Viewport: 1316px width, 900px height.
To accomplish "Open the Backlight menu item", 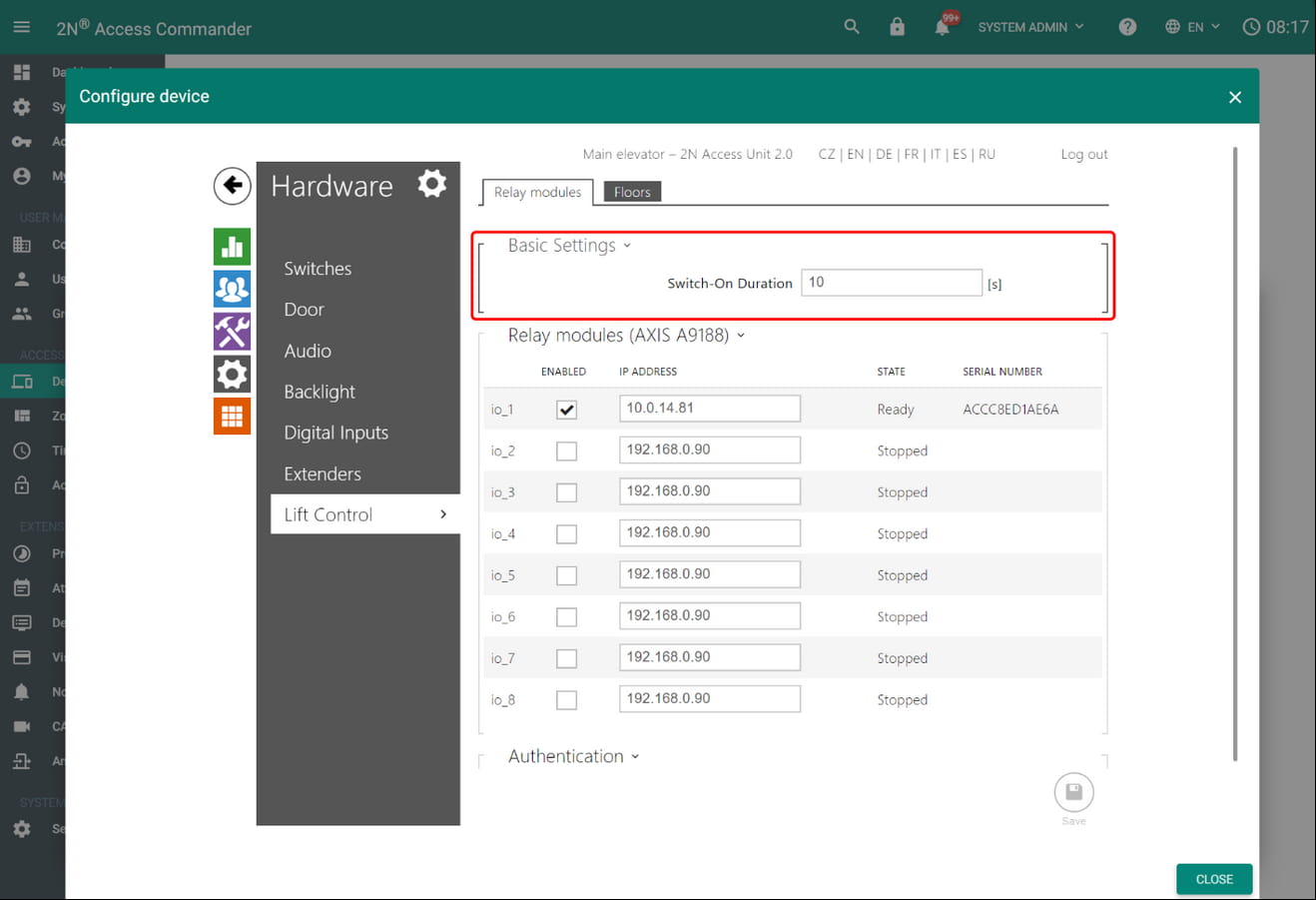I will 320,392.
